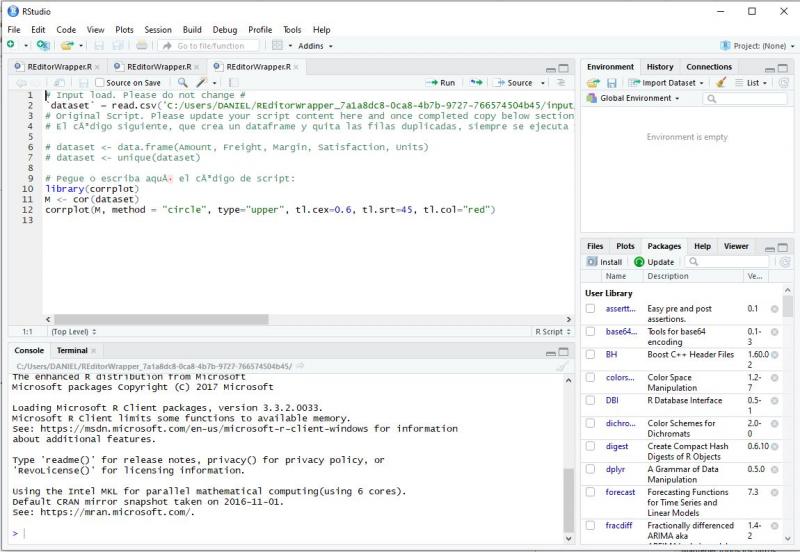Click the workspace panes grid icon

277,45
